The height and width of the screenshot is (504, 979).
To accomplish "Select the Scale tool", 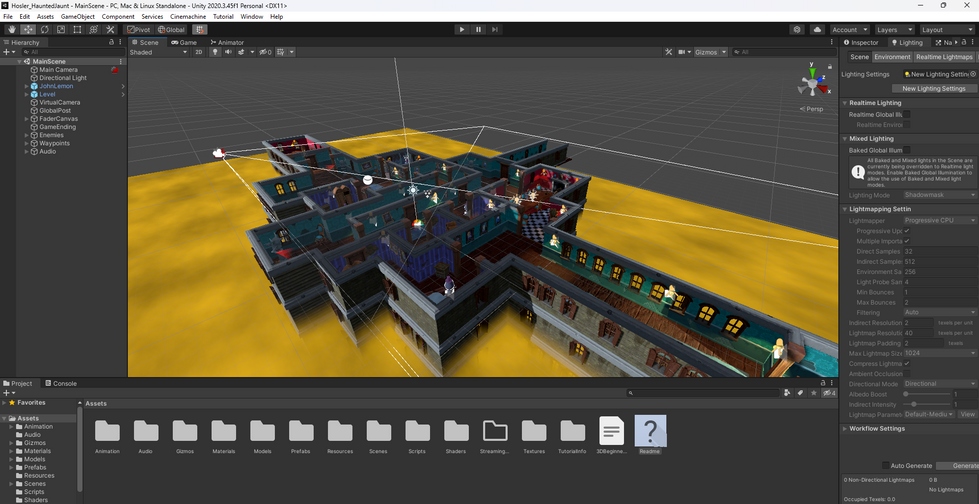I will tap(61, 29).
